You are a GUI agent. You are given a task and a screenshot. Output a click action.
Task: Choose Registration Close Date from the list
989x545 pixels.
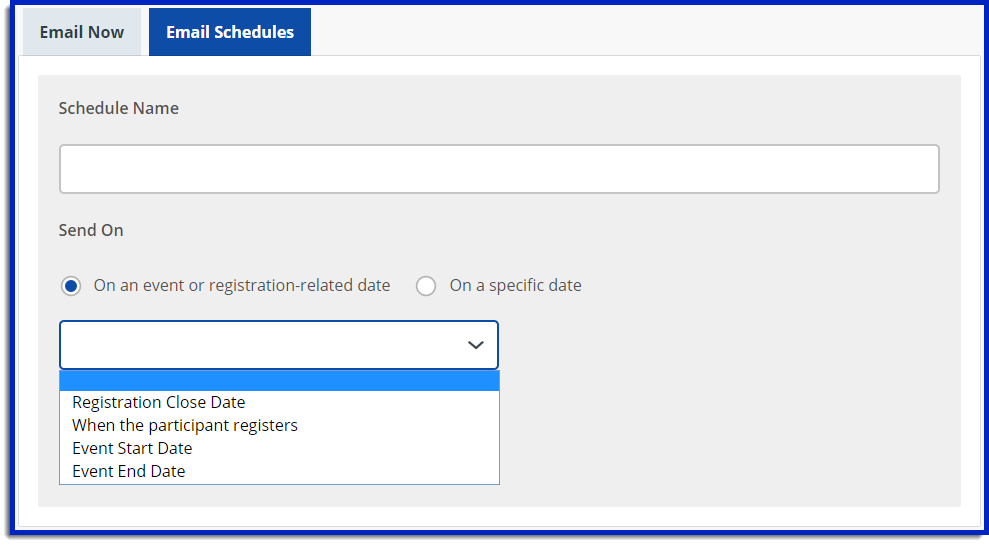click(x=158, y=402)
